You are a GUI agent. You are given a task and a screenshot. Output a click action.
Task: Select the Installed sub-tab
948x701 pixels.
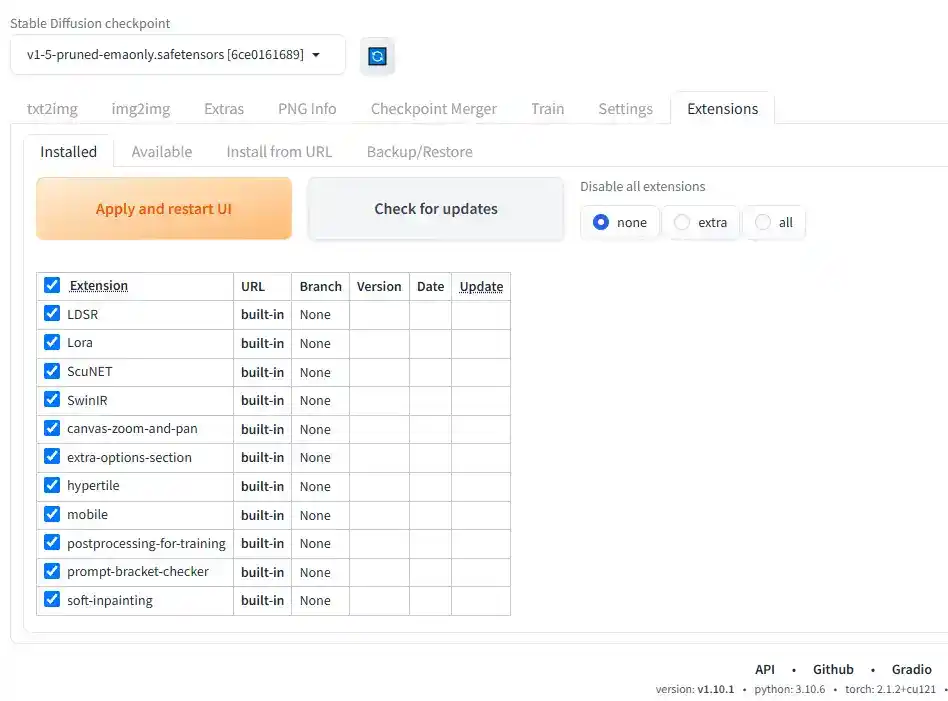[x=68, y=152]
